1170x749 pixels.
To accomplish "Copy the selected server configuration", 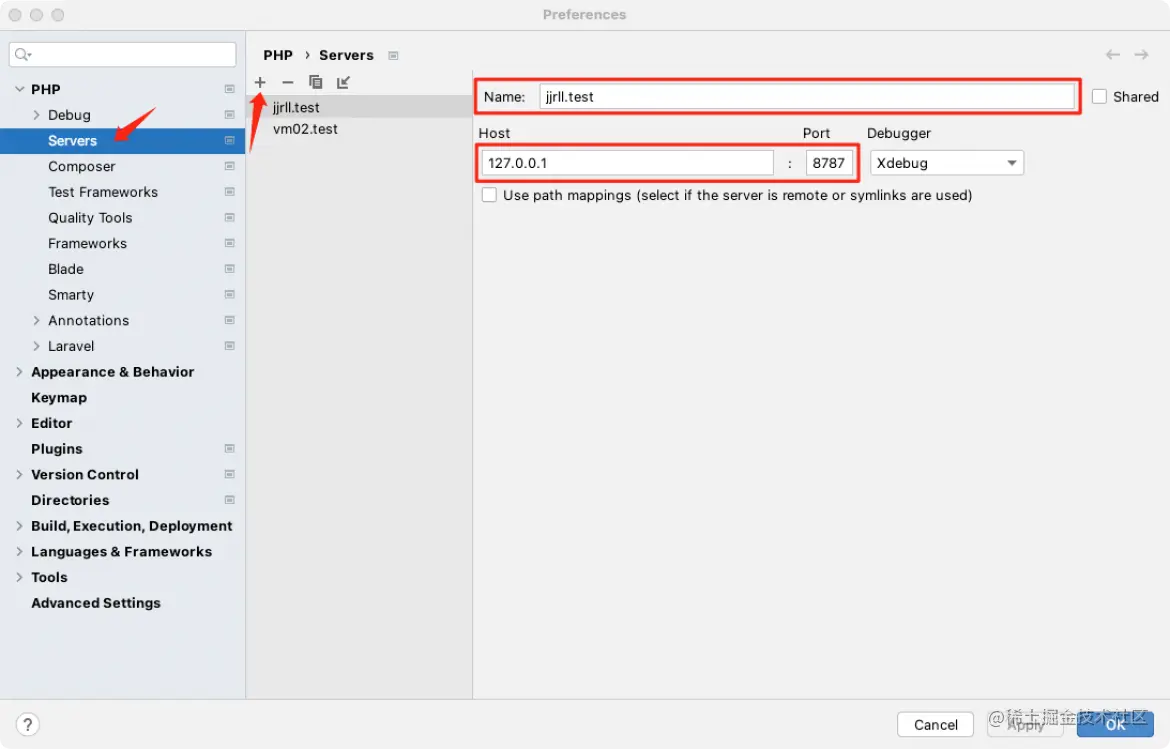I will pos(316,82).
